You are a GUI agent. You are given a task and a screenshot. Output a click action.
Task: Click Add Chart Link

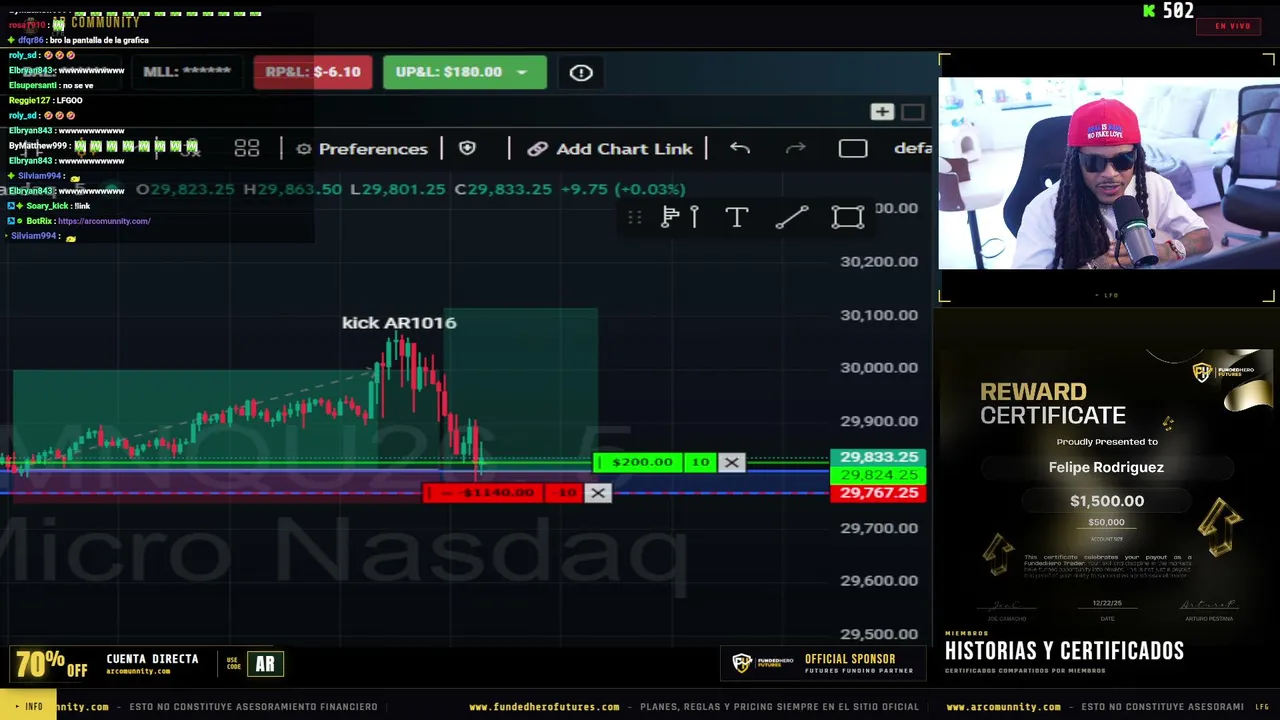(x=610, y=149)
